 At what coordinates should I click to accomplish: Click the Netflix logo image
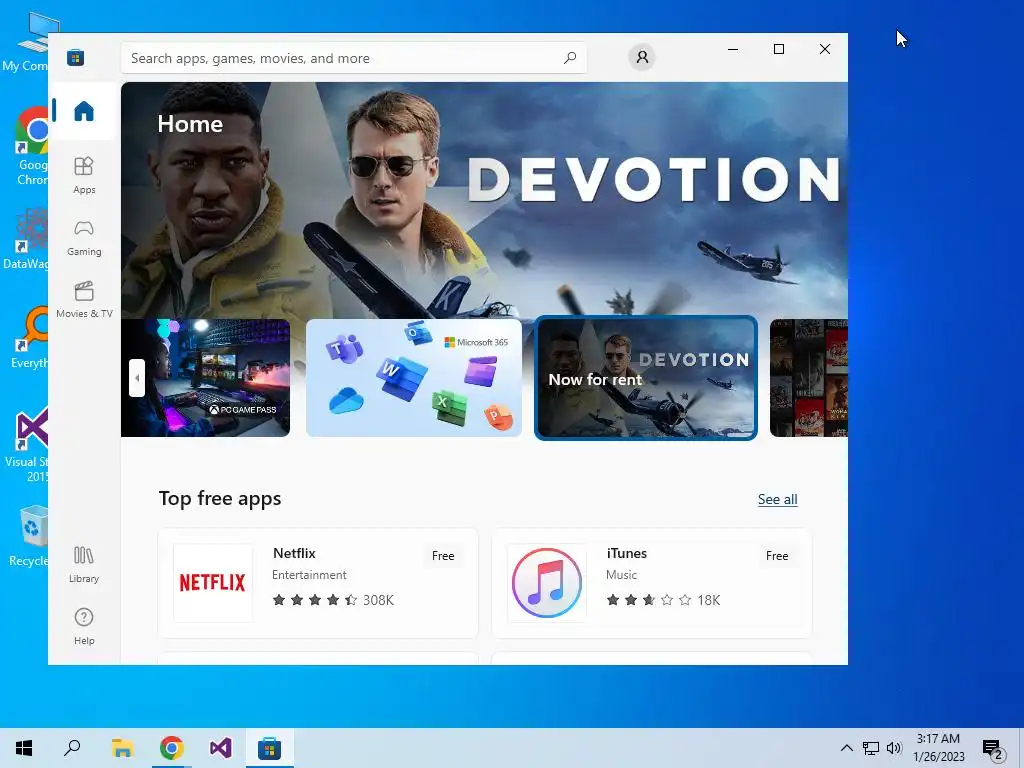coord(212,583)
